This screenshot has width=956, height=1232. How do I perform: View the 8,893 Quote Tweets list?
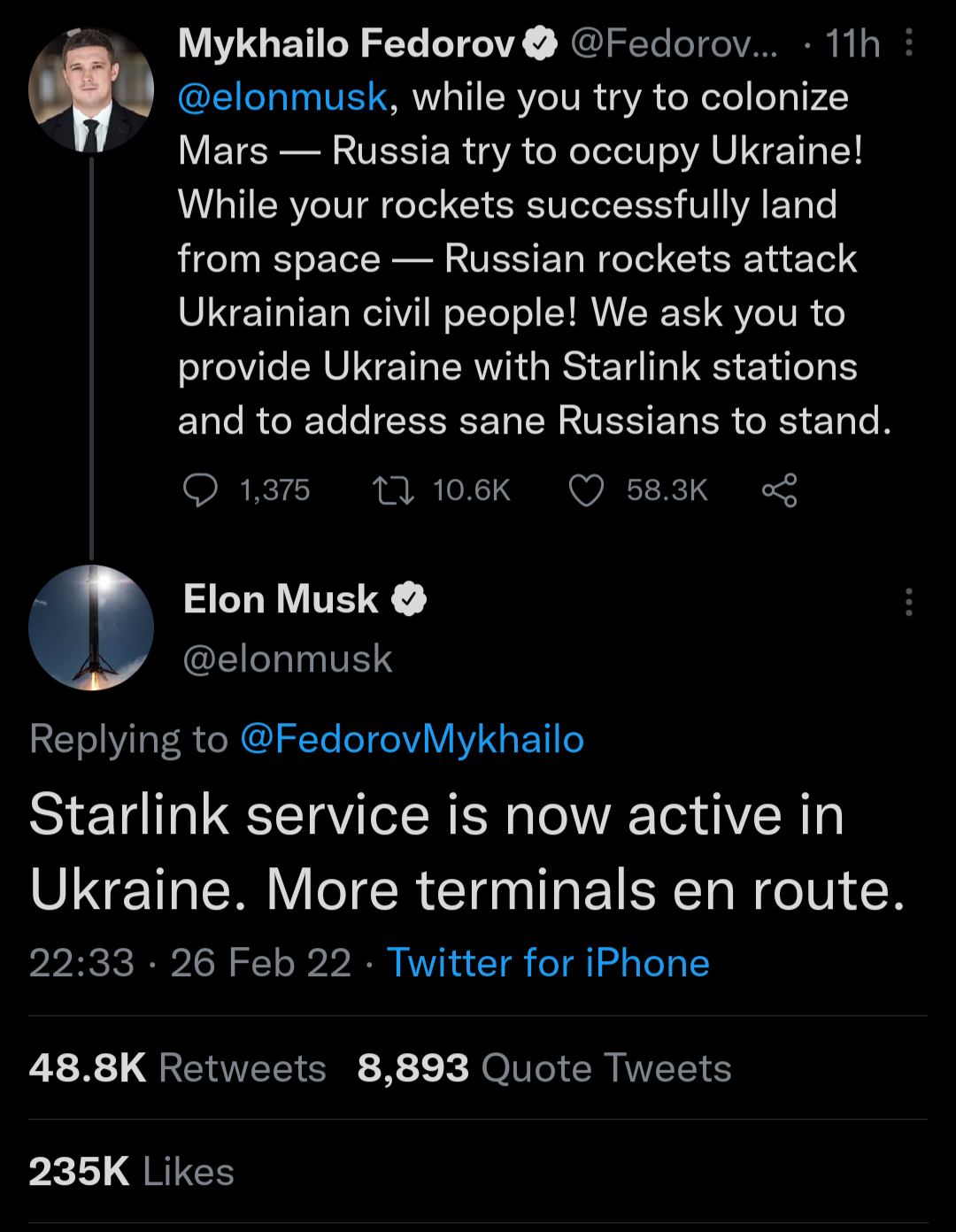pos(544,1068)
